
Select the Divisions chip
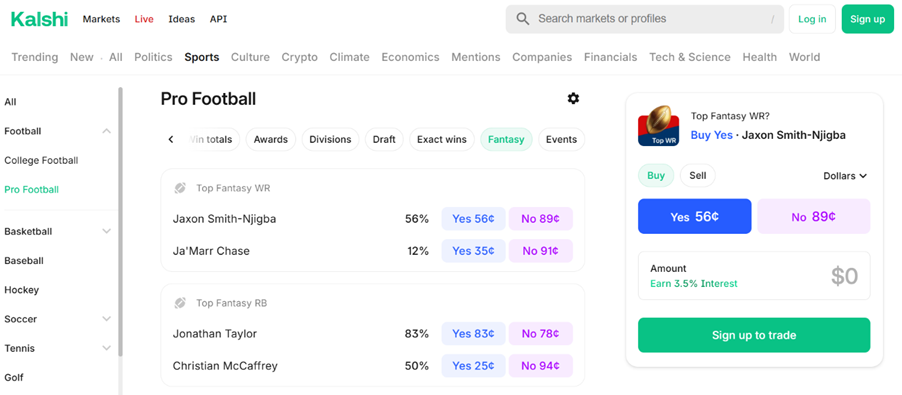point(330,139)
